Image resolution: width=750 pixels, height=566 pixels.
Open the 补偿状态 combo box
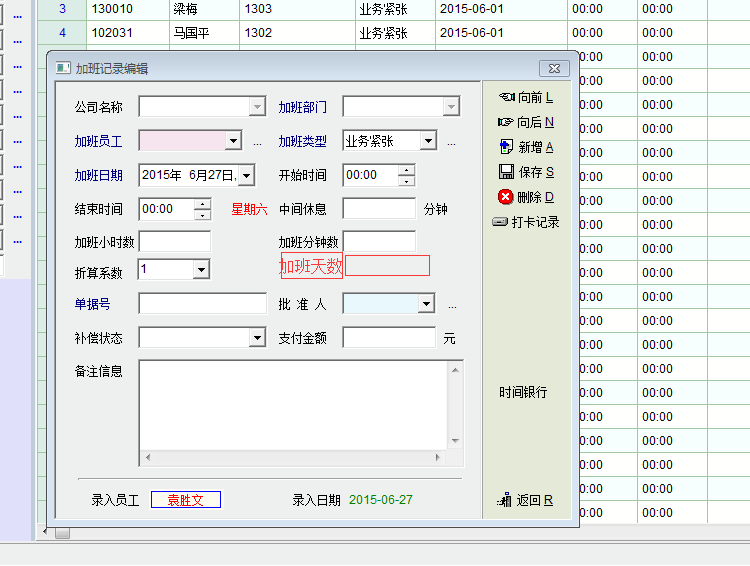click(257, 338)
